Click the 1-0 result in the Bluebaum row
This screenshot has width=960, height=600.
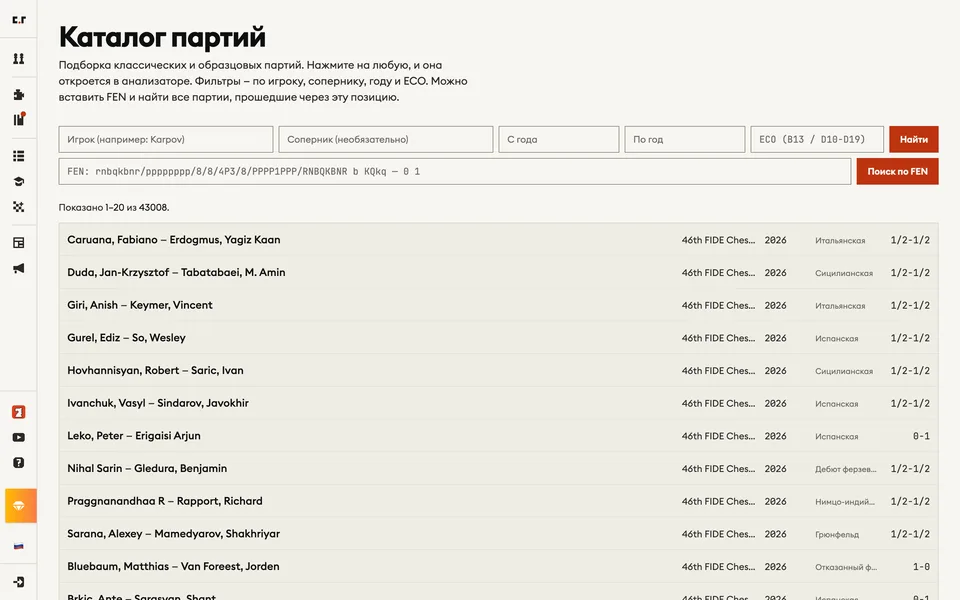click(x=921, y=567)
